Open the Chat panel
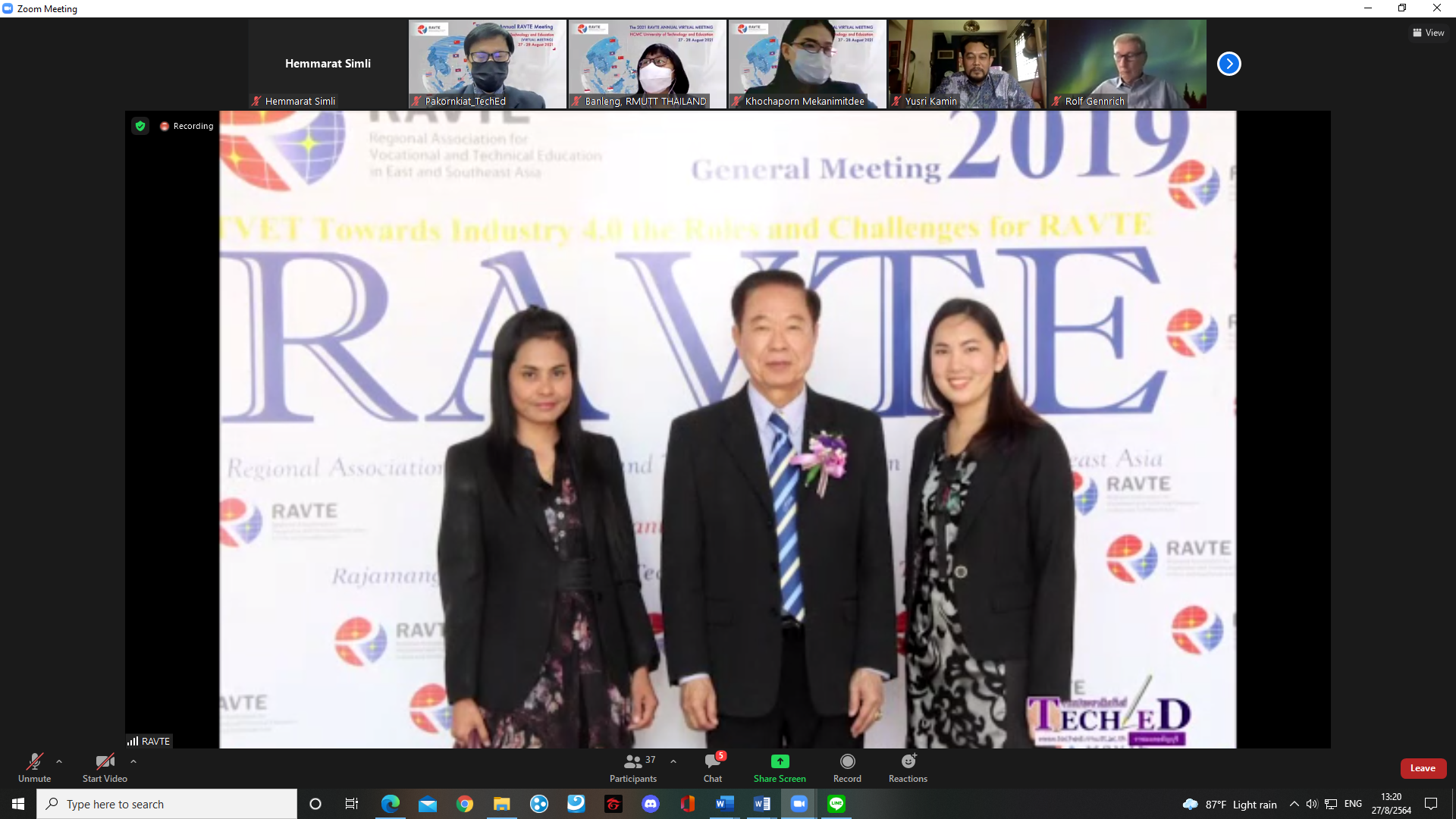Image resolution: width=1456 pixels, height=819 pixels. coord(713,767)
